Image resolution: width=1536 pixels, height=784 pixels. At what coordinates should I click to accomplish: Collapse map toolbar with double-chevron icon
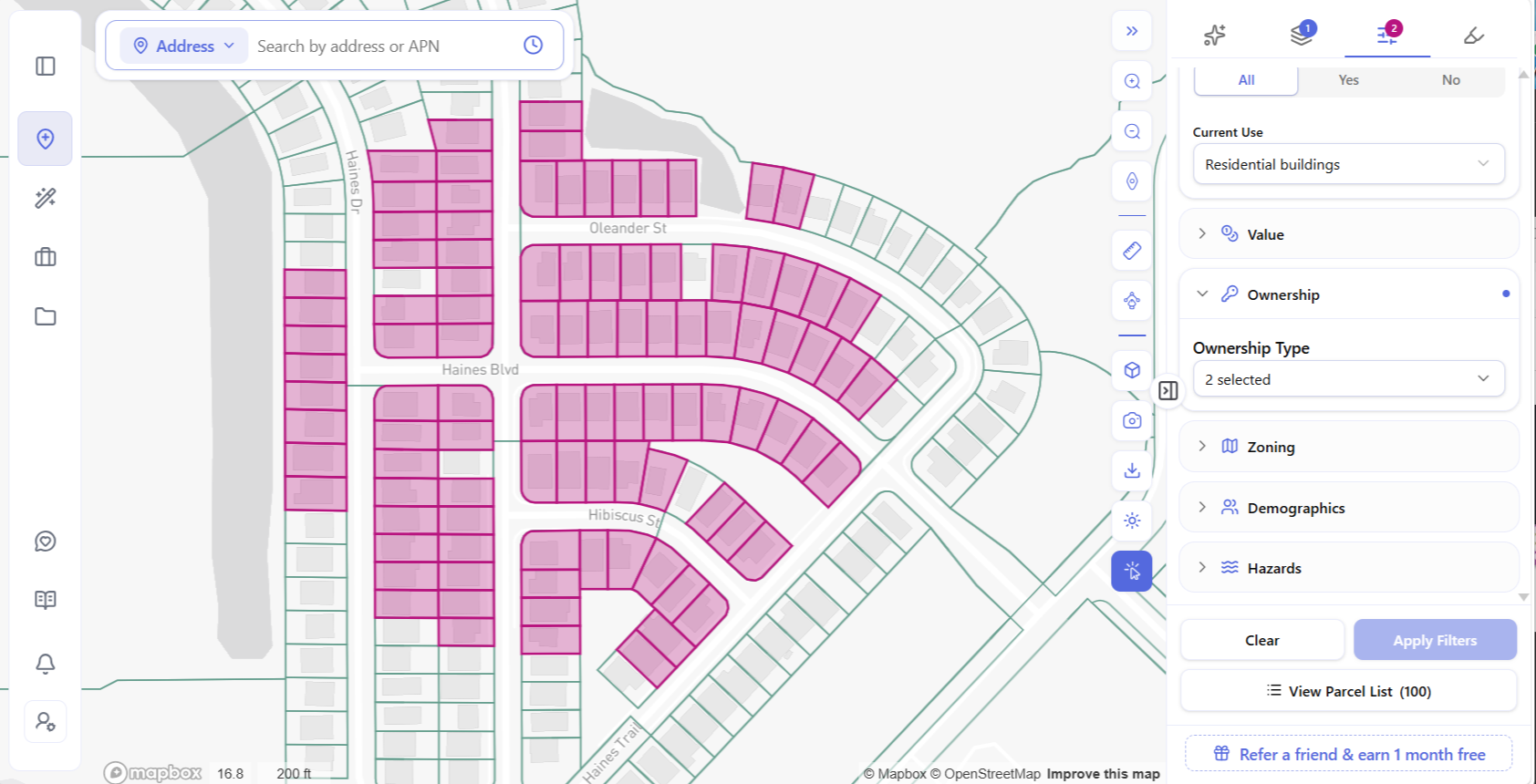[x=1132, y=31]
